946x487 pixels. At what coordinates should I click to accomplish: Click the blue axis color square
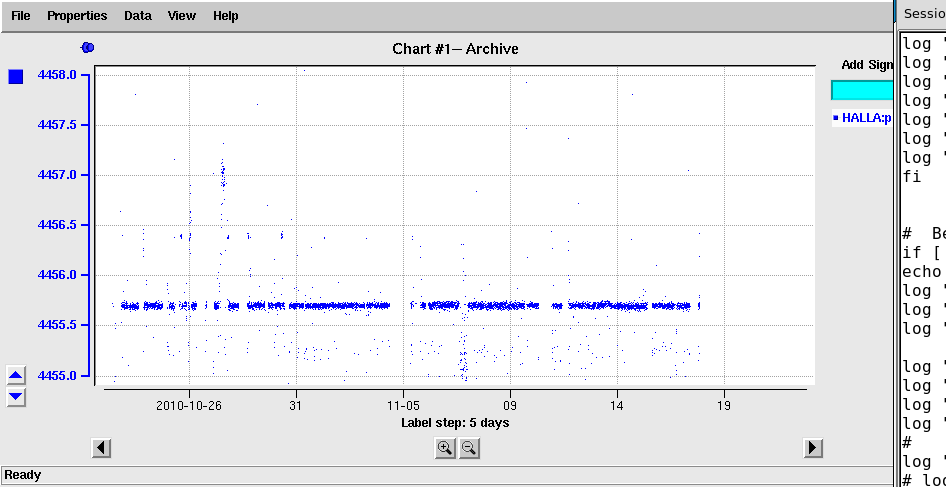coord(16,77)
